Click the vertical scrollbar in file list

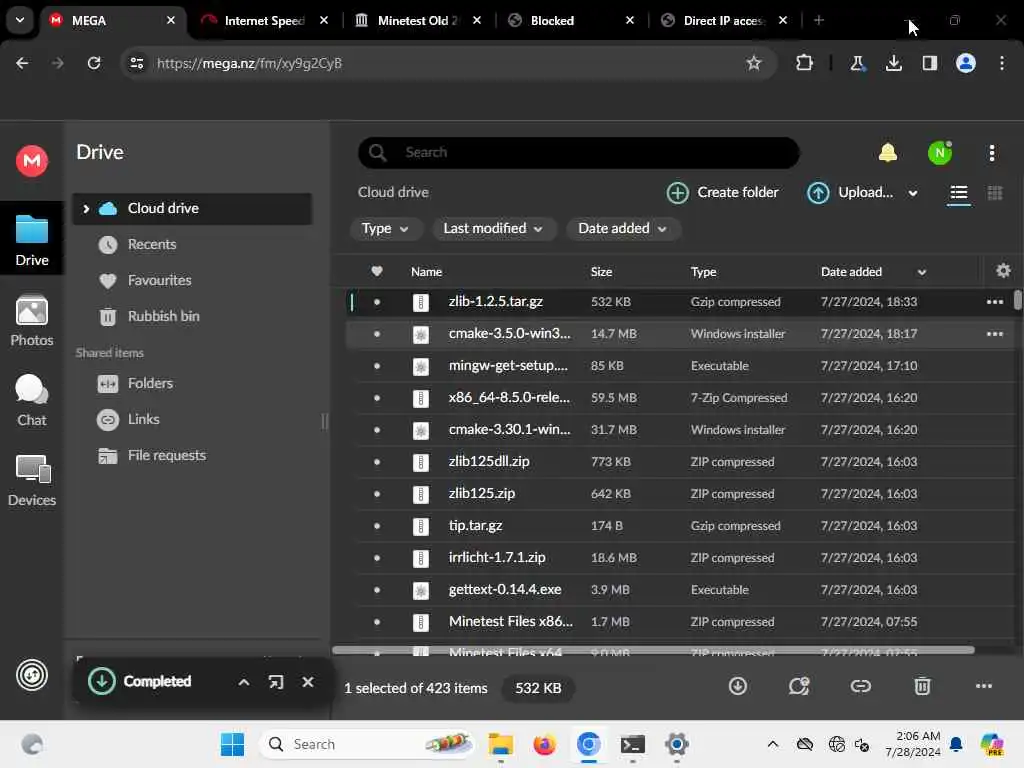[1017, 300]
